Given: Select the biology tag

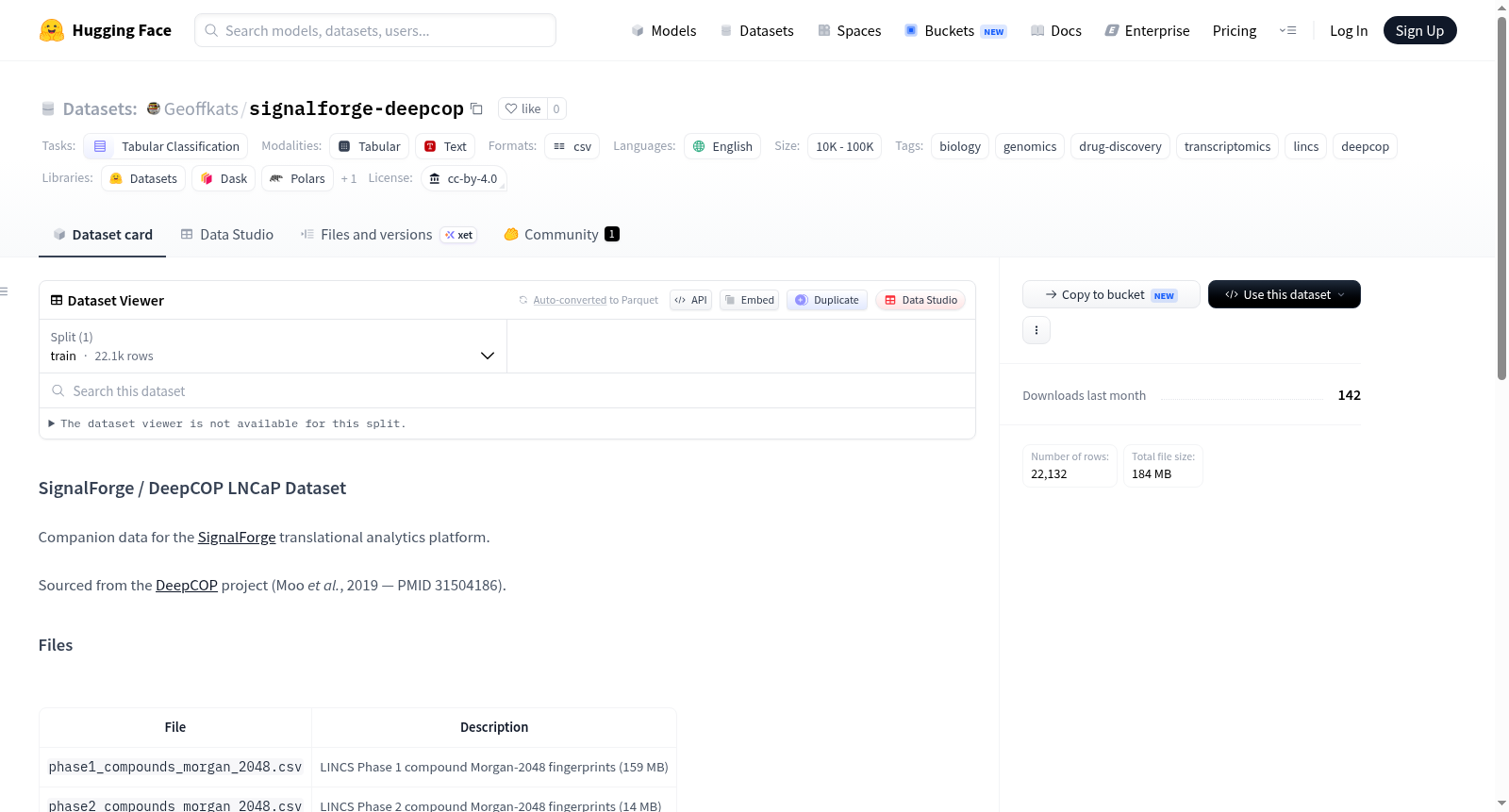Looking at the screenshot, I should point(960,146).
